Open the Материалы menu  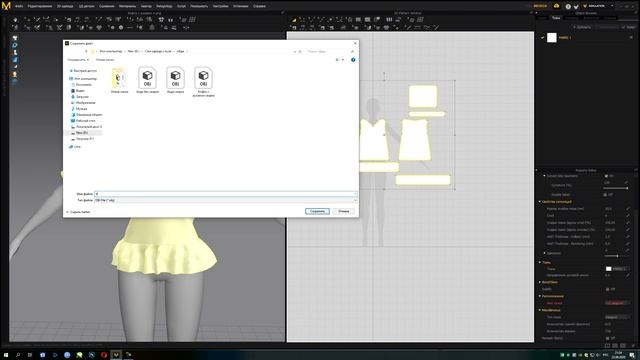pyautogui.click(x=128, y=6)
